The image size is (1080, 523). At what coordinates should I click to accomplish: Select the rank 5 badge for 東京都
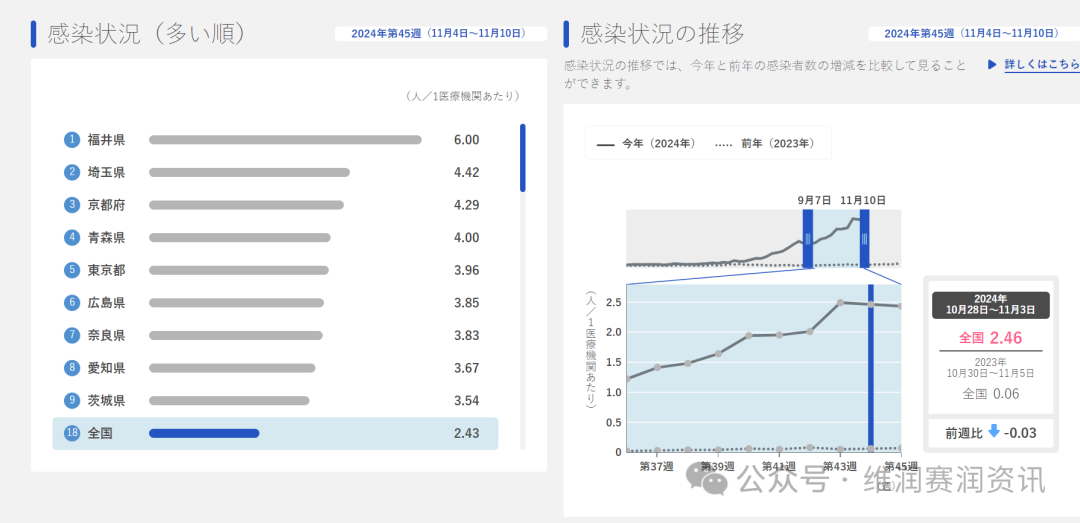coord(72,270)
